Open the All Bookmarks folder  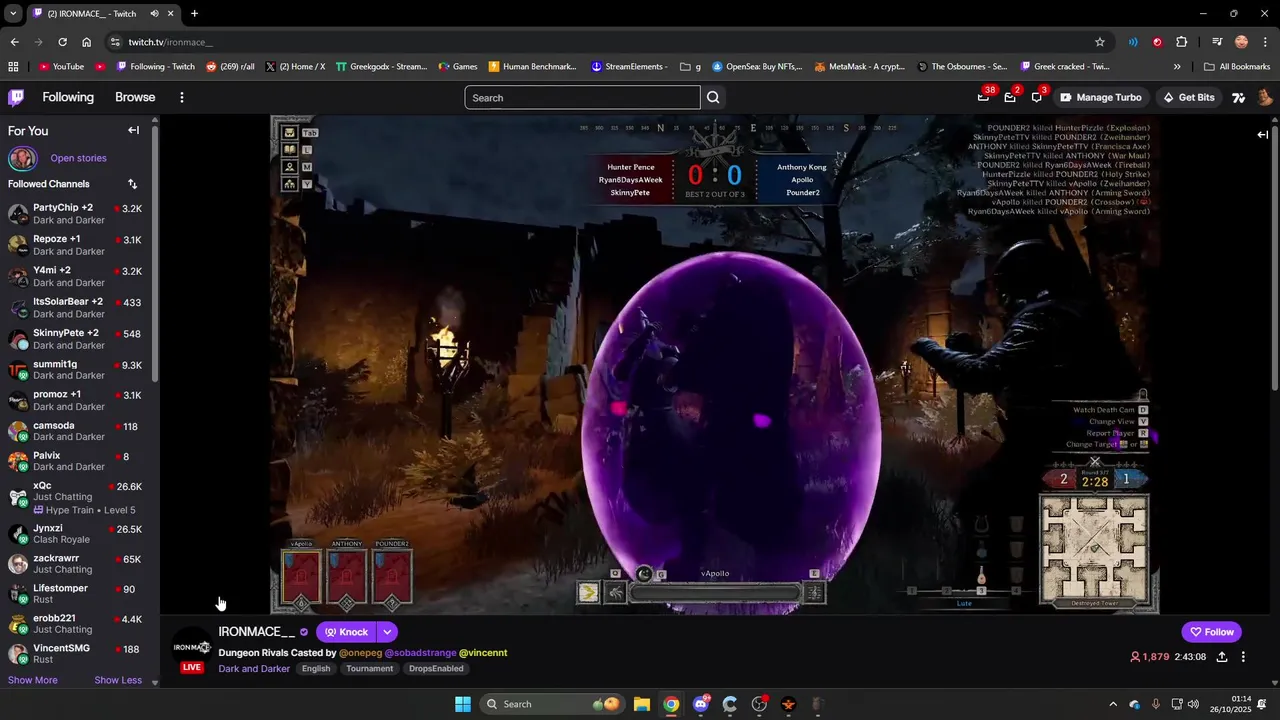tap(1237, 66)
